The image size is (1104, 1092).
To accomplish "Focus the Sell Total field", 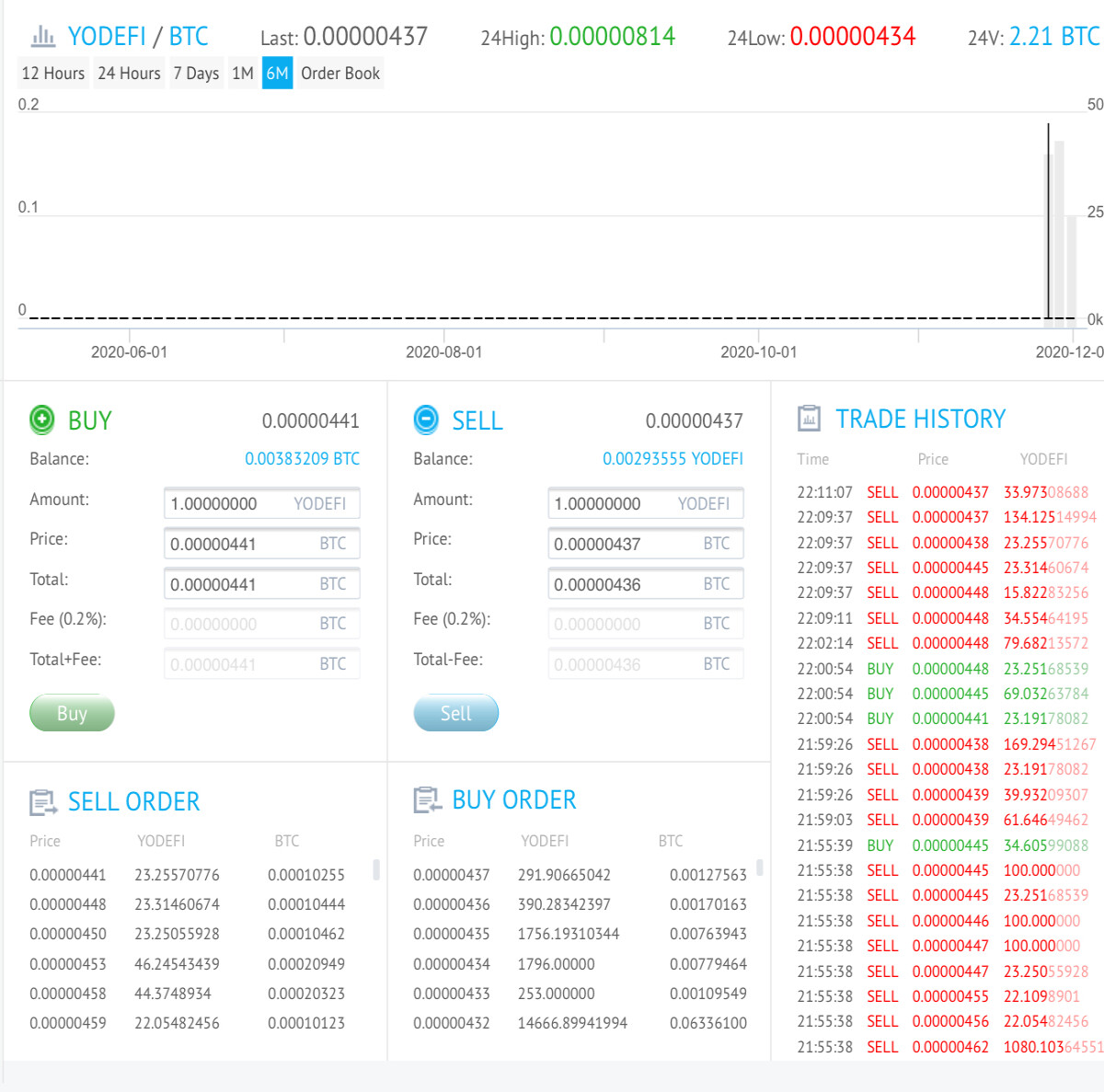I will pyautogui.click(x=645, y=584).
